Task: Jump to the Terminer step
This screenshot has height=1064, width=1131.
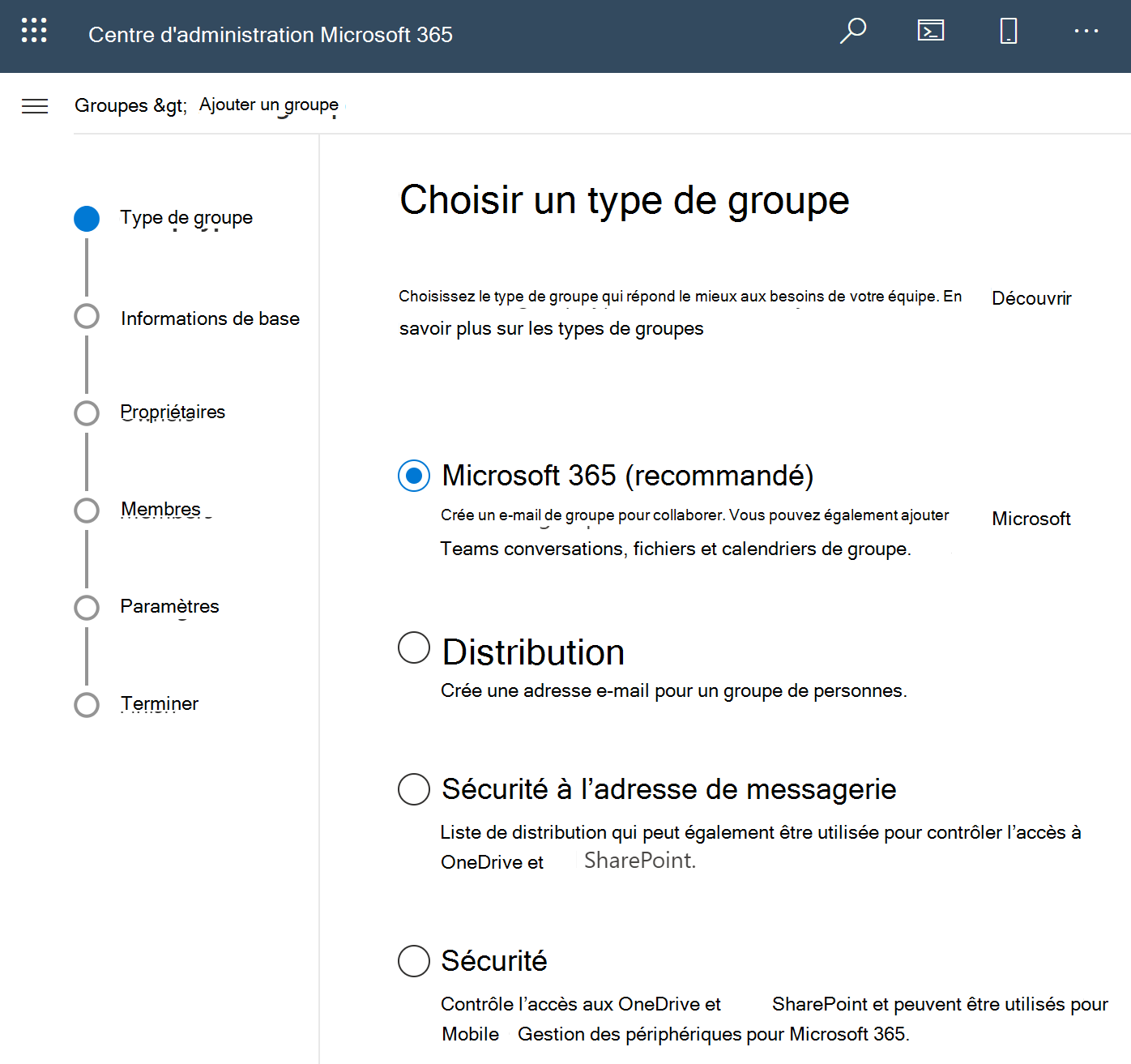Action: point(160,704)
